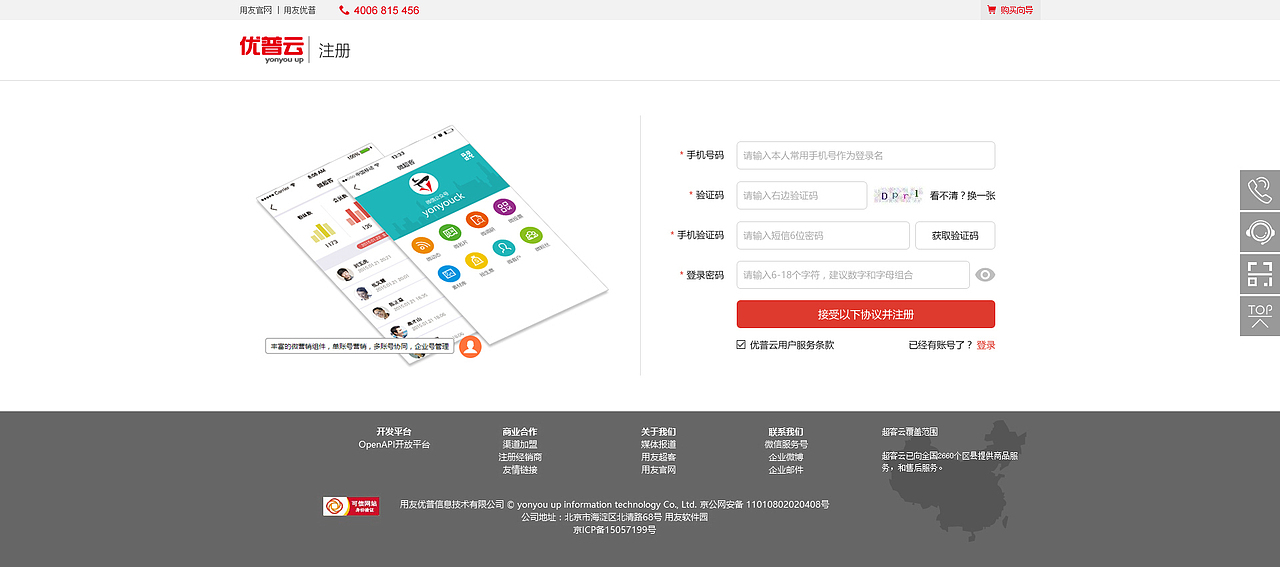Viewport: 1280px width, 567px height.
Task: Click 看不清？换一张 link
Action: tap(962, 196)
